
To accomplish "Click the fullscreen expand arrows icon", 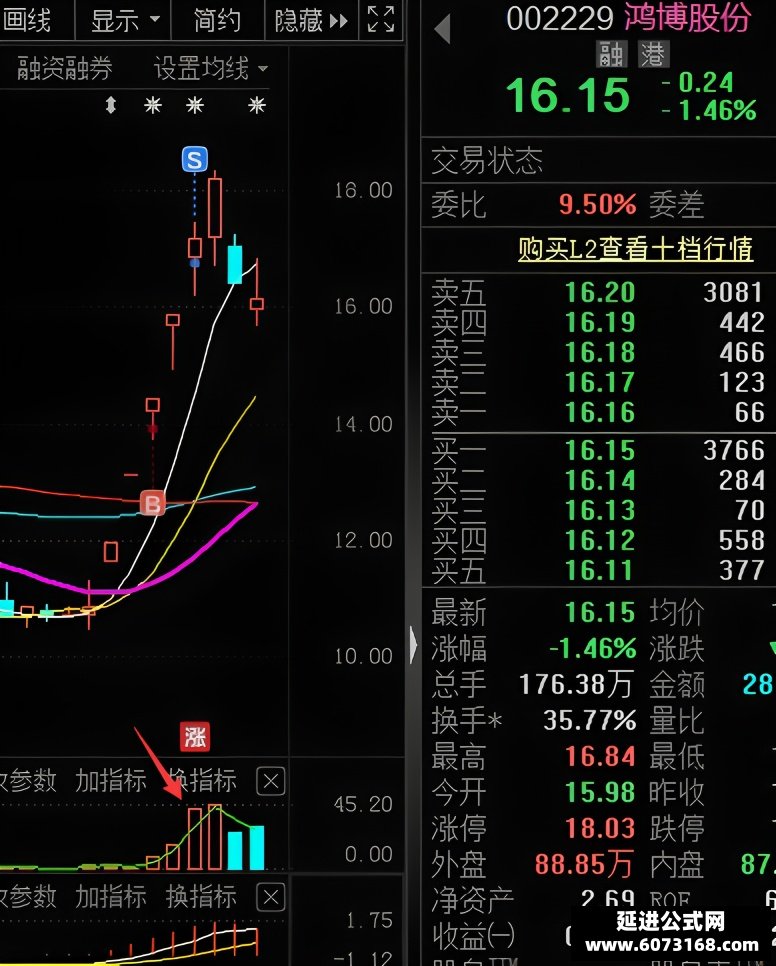I will (x=381, y=19).
